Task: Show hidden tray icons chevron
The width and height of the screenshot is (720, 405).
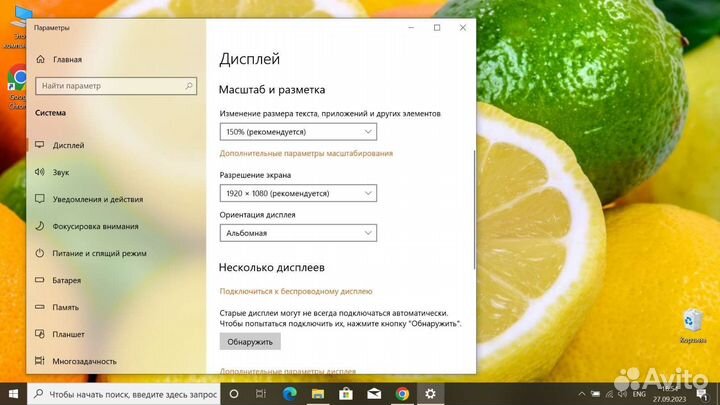Action: click(582, 394)
